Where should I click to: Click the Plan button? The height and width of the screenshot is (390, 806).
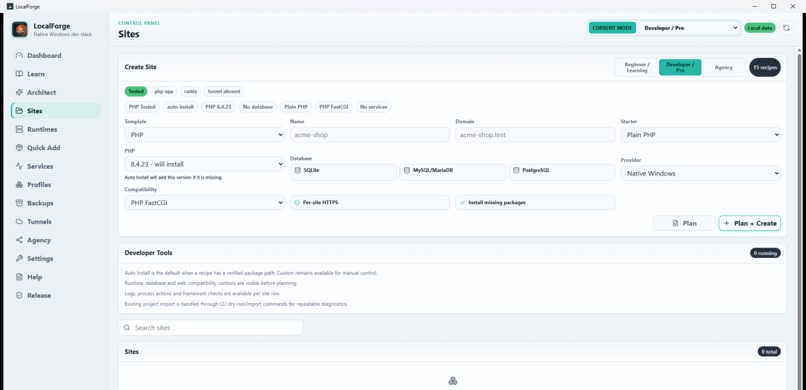pos(684,224)
